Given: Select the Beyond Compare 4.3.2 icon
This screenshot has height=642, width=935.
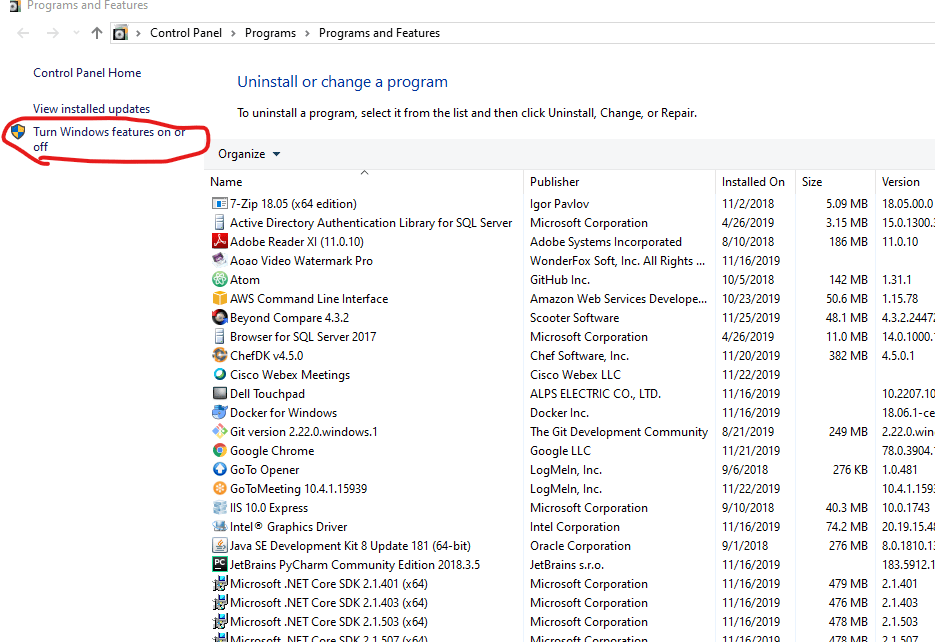Looking at the screenshot, I should [219, 318].
